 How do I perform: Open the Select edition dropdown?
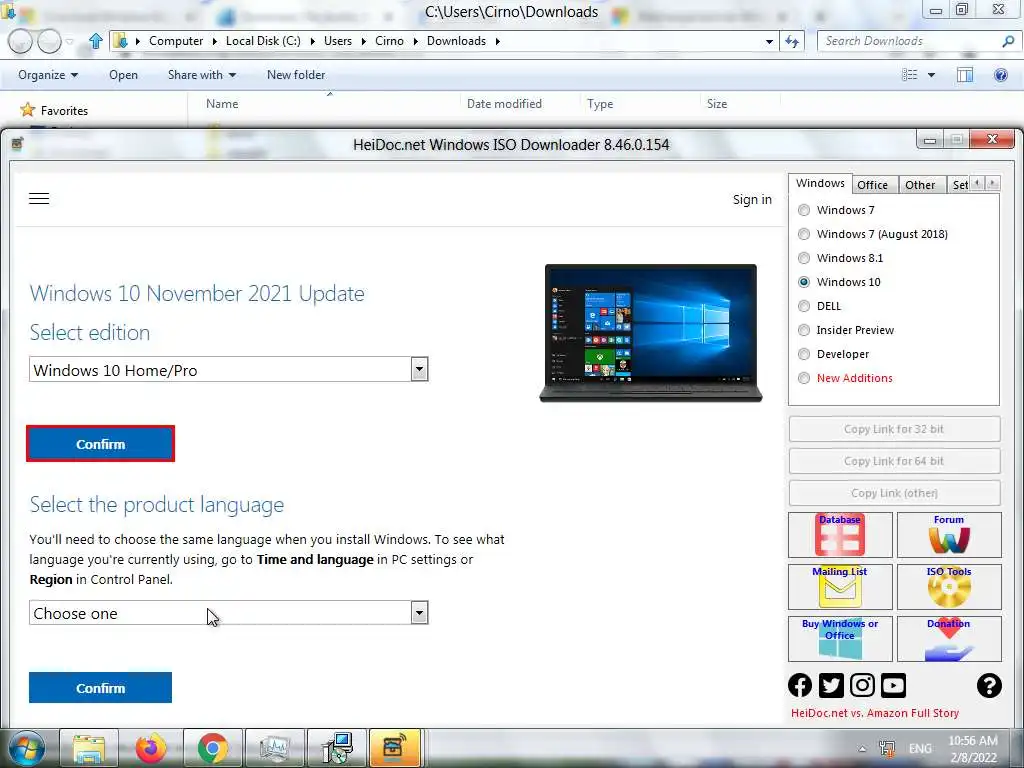(x=229, y=370)
